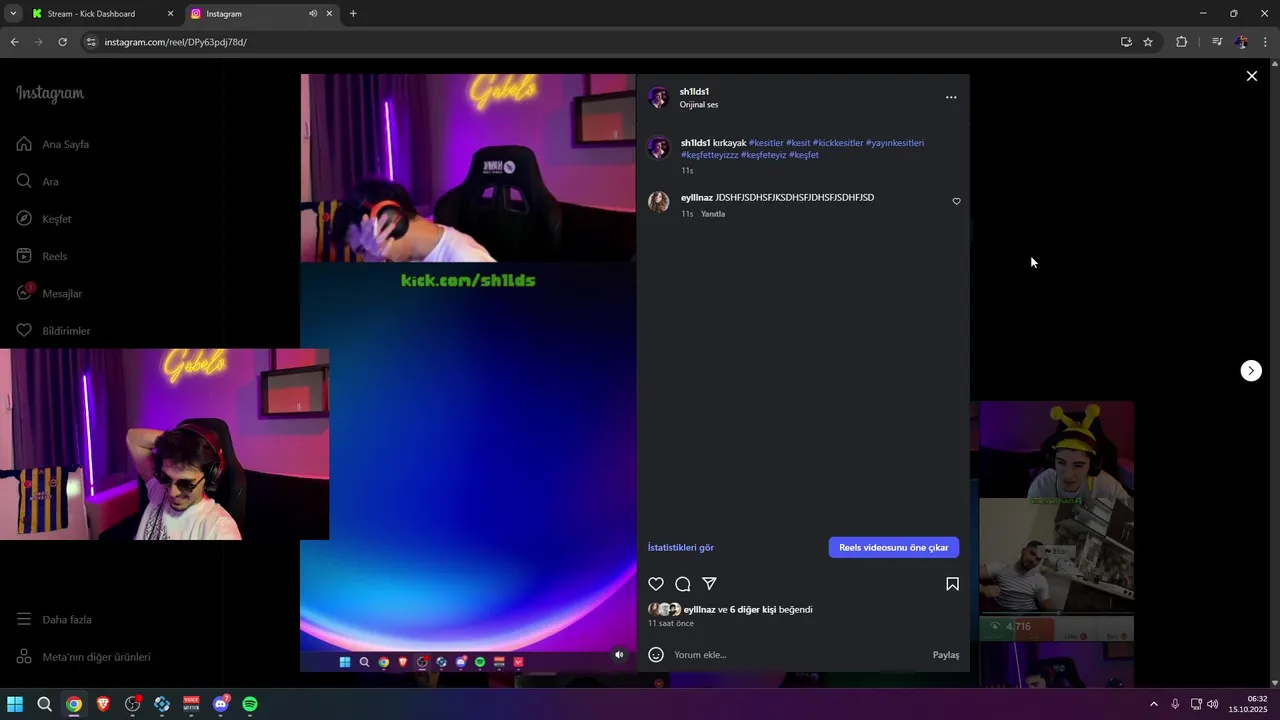This screenshot has width=1280, height=720.
Task: Open the media controls icon
Action: click(x=1217, y=42)
